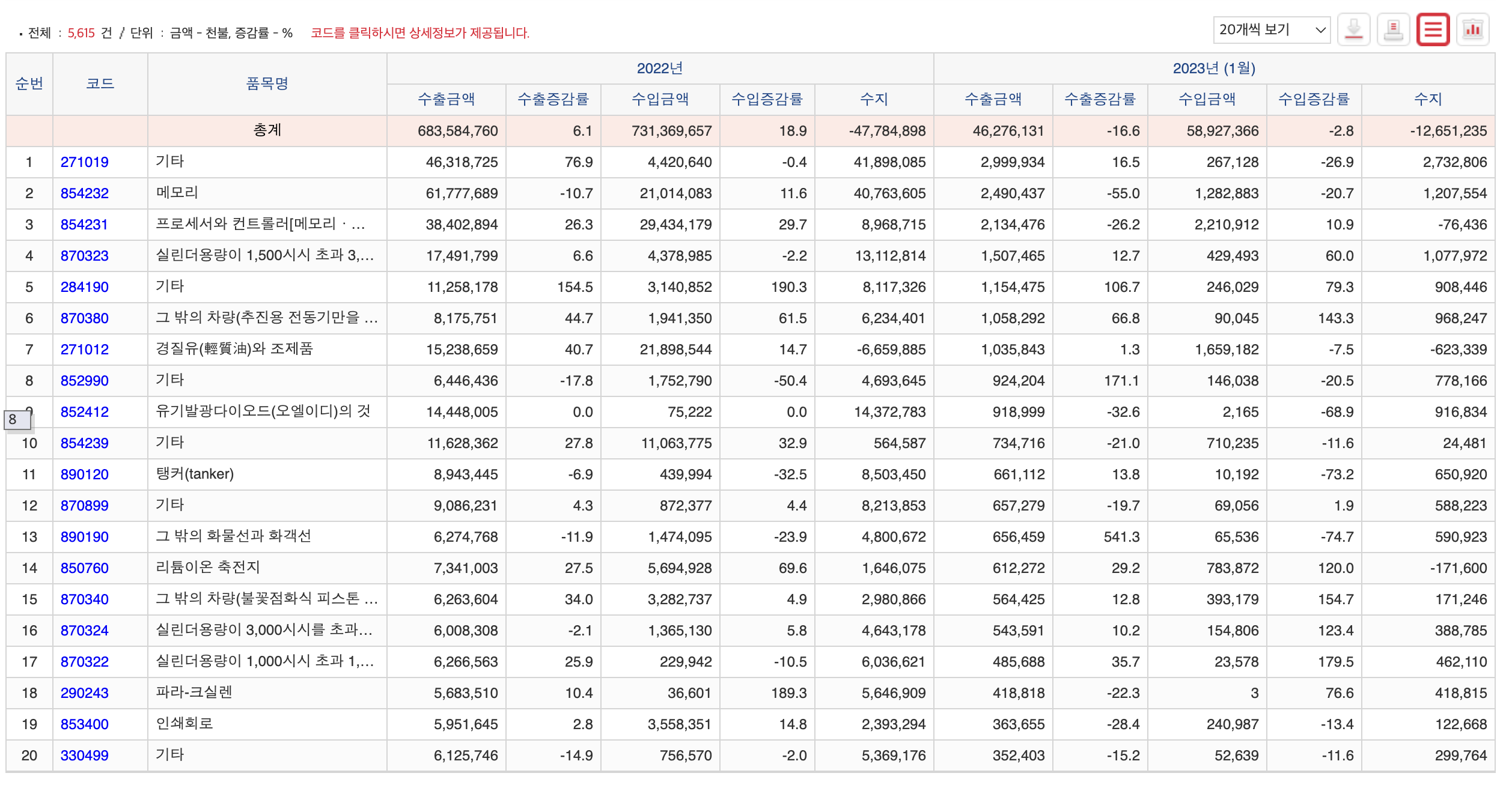Open code link 870323

click(84, 256)
